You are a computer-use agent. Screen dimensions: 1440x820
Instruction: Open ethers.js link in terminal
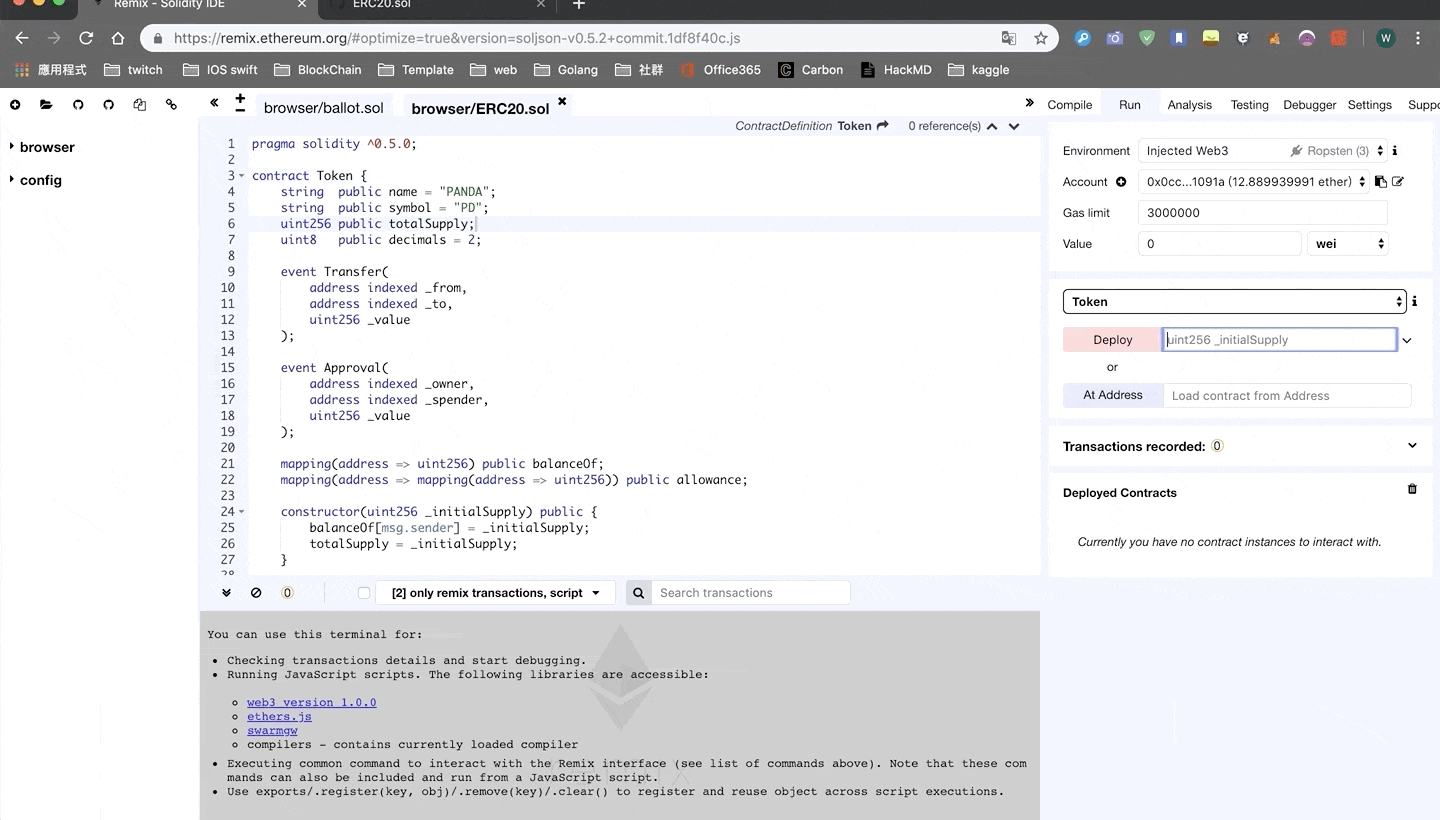(279, 716)
